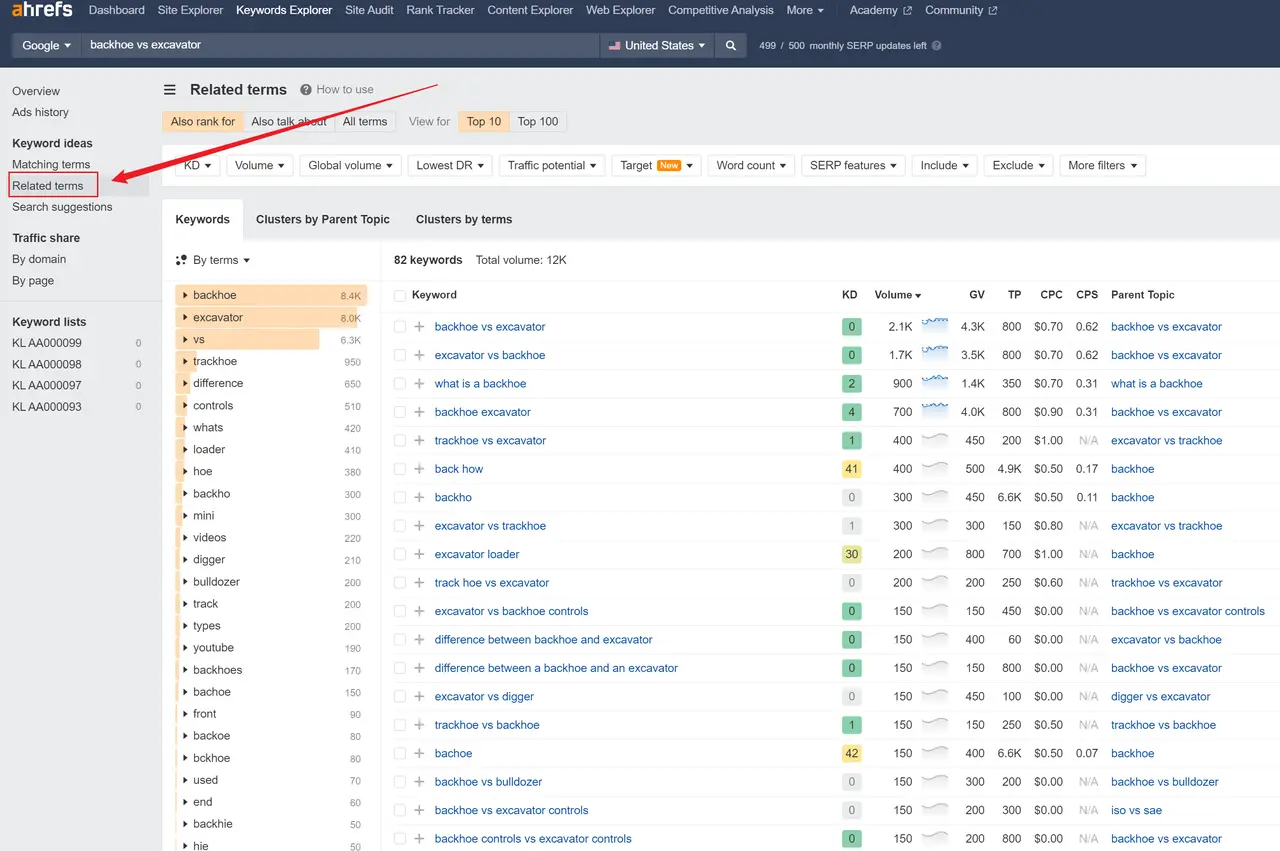Click KD badge 30 for 'excavator loader'

click(x=851, y=554)
